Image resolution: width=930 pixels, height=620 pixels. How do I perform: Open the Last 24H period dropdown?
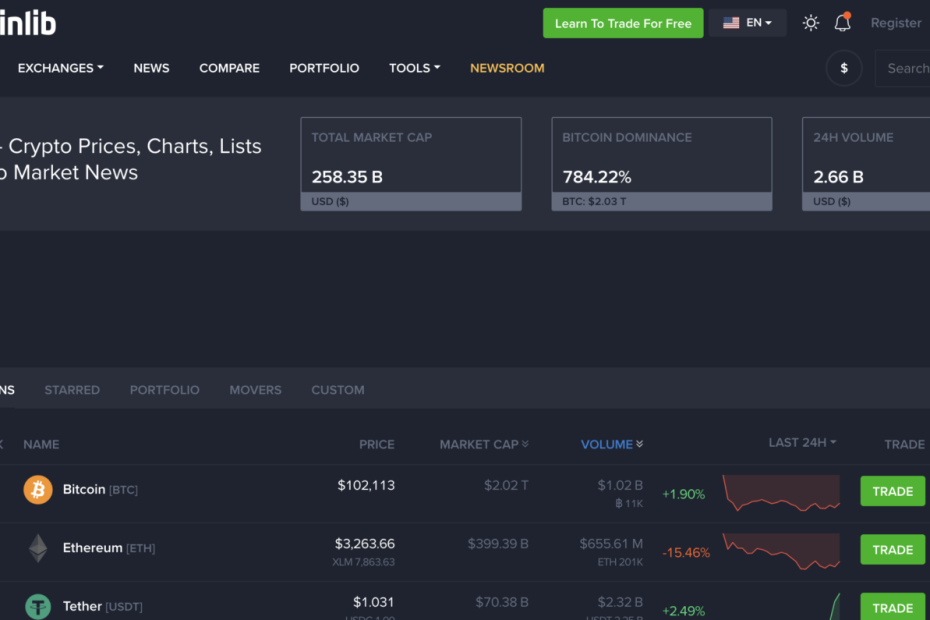pos(802,443)
